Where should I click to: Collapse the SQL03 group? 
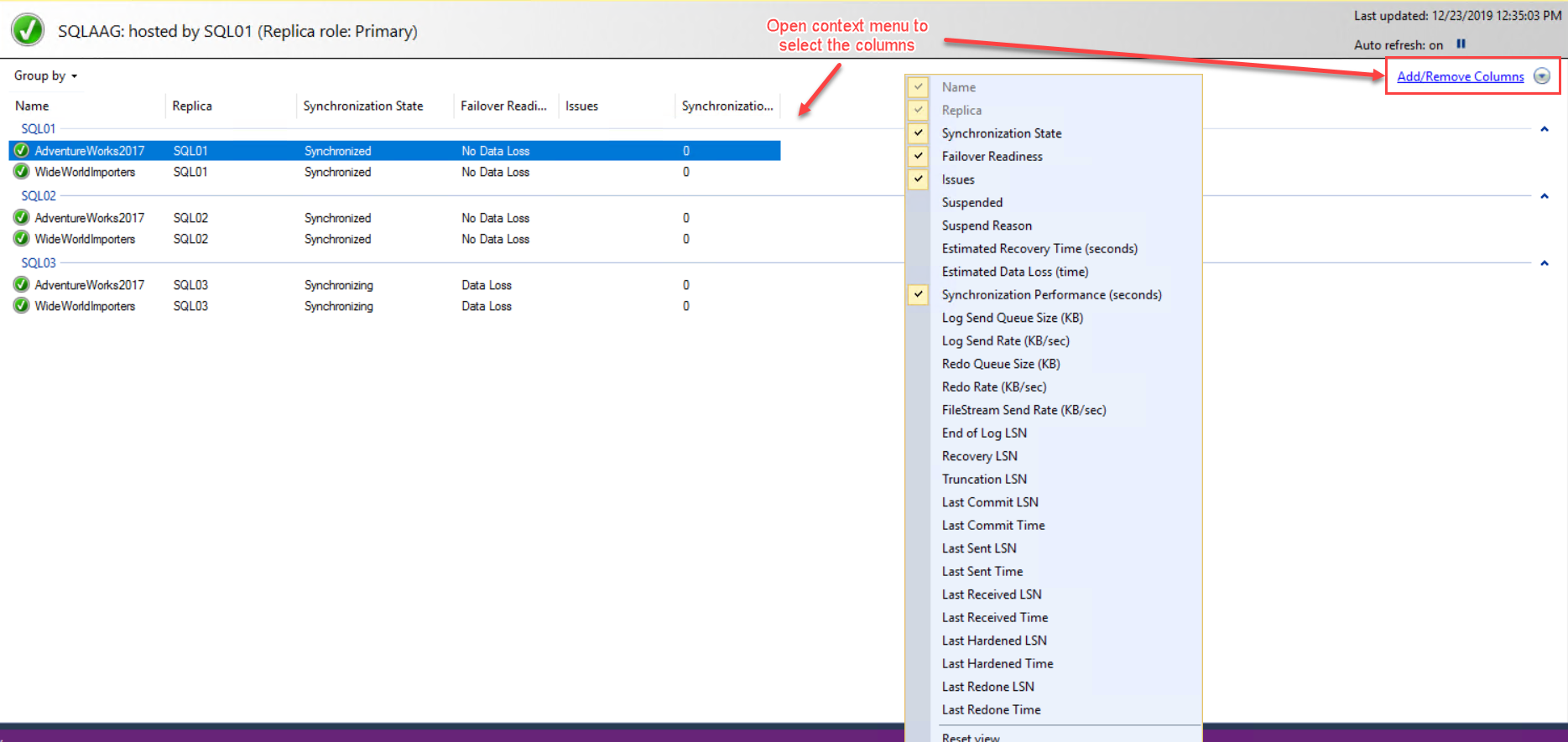click(x=1545, y=263)
